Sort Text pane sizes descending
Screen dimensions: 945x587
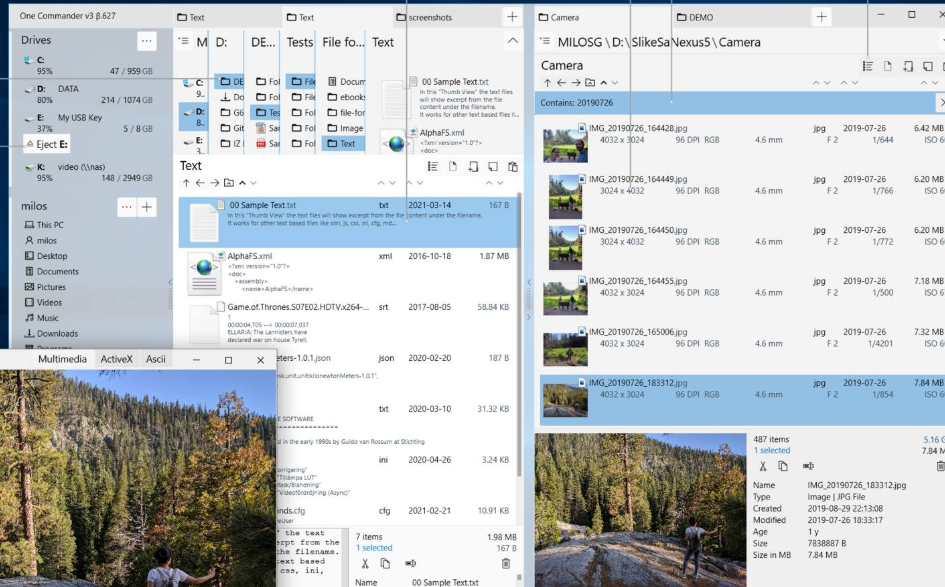tap(500, 183)
